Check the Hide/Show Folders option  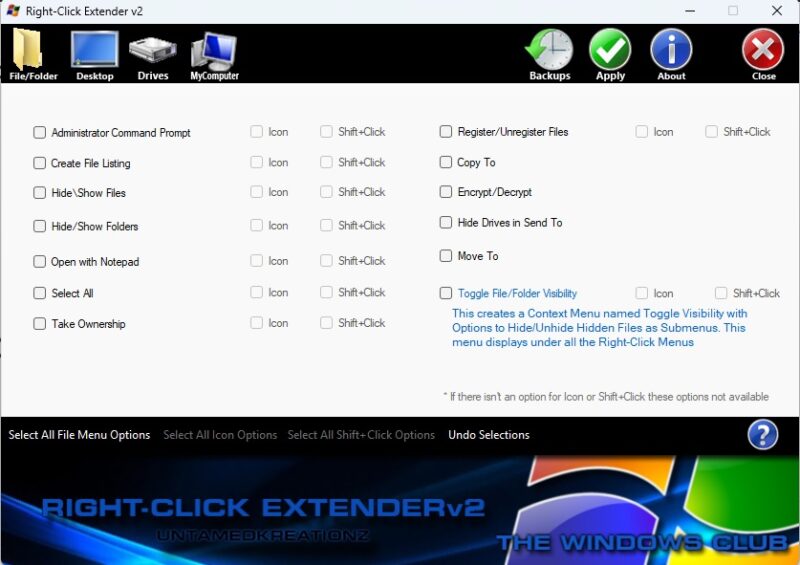point(39,226)
